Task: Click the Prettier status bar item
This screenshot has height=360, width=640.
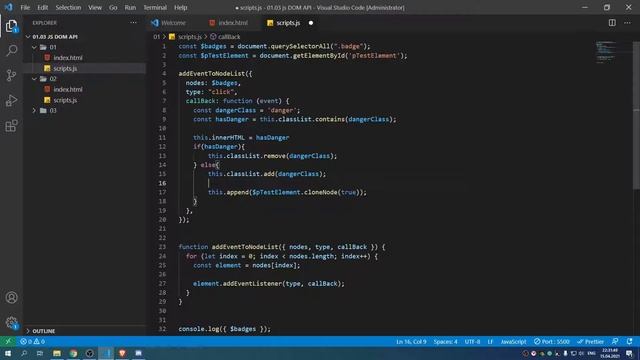Action: (x=590, y=341)
